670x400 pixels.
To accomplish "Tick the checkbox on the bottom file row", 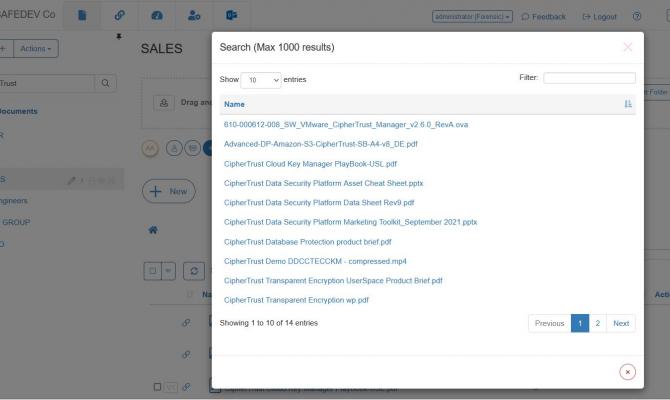I will [x=157, y=387].
